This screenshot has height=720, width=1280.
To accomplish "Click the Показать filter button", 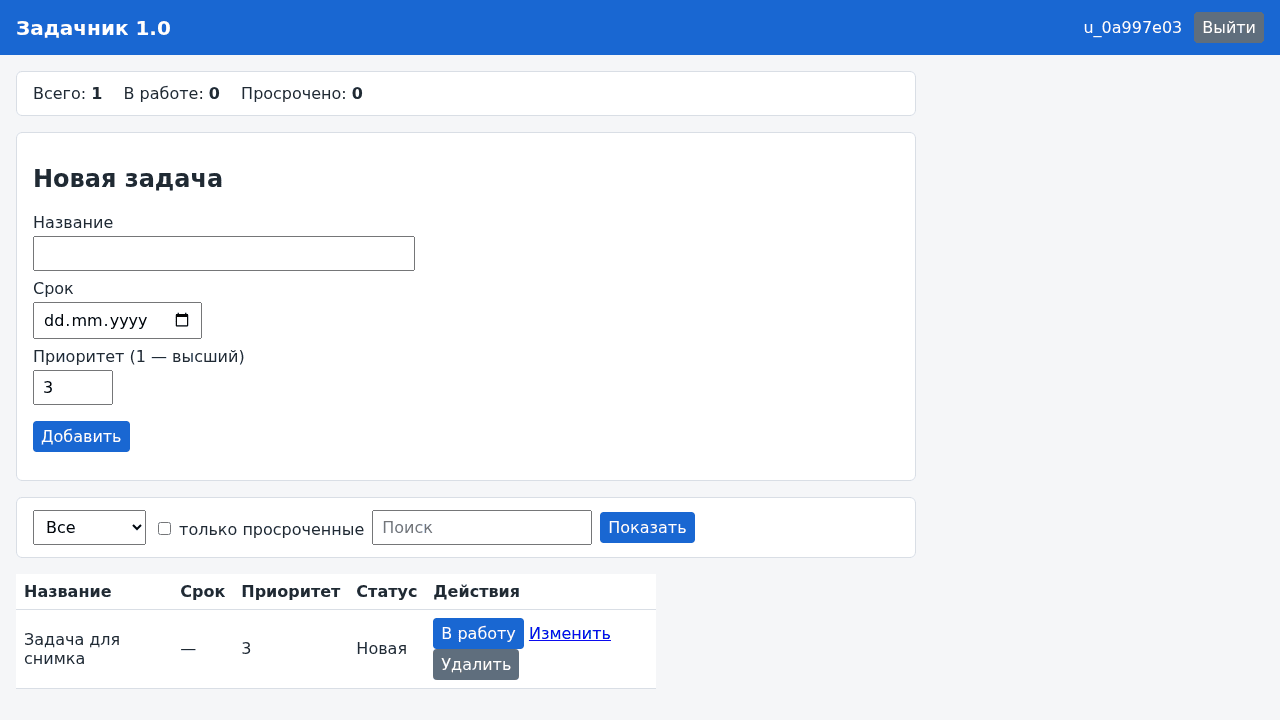I will tap(647, 527).
